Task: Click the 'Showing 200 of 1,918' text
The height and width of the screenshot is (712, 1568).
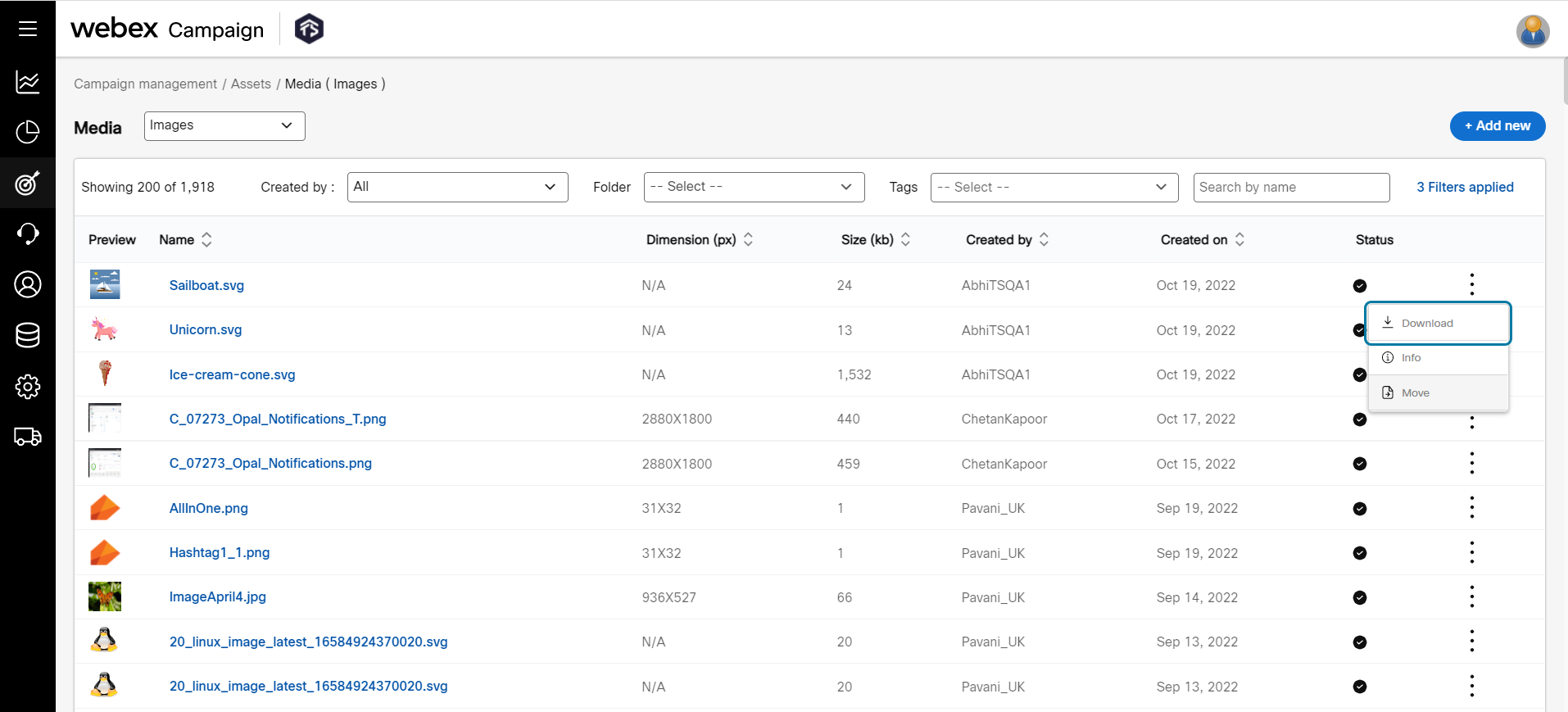Action: [147, 187]
